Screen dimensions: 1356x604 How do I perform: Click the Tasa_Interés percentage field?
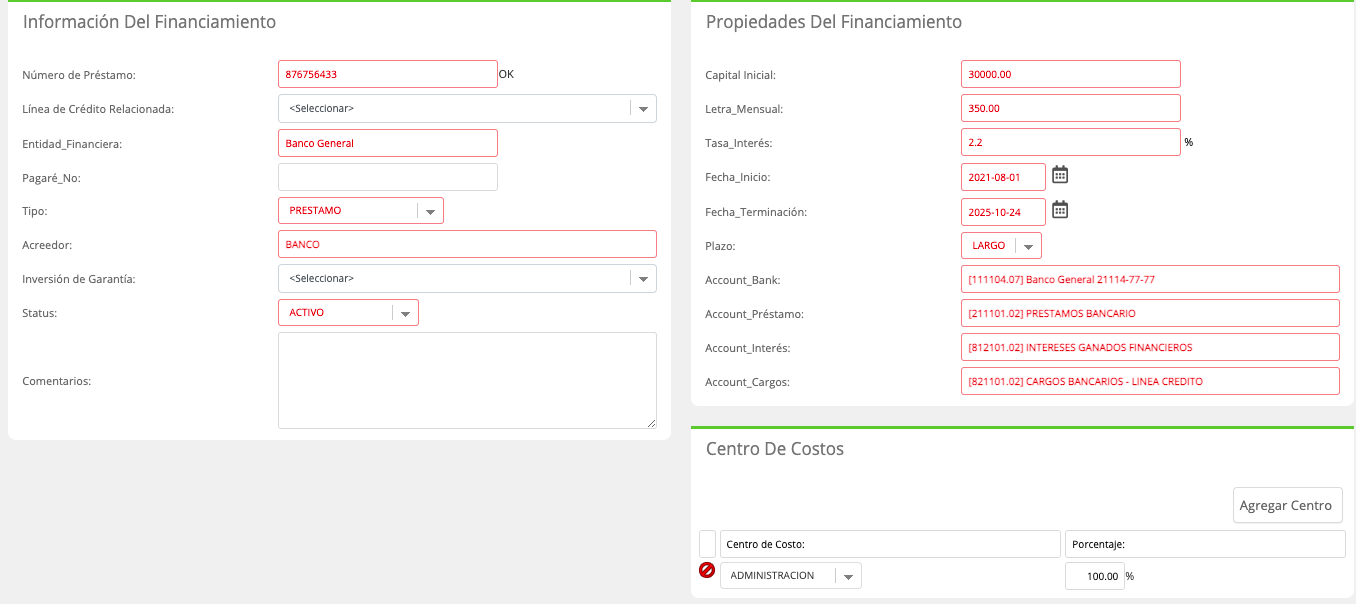(x=1071, y=142)
